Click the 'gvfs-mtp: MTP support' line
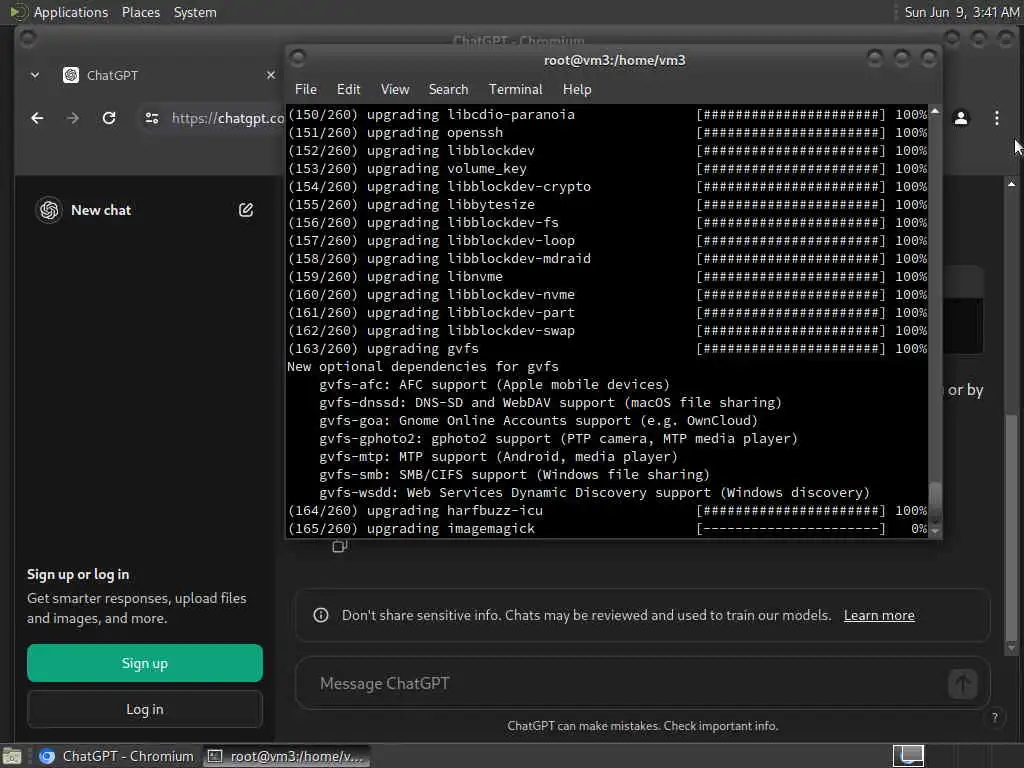This screenshot has width=1024, height=768. pyautogui.click(x=498, y=457)
